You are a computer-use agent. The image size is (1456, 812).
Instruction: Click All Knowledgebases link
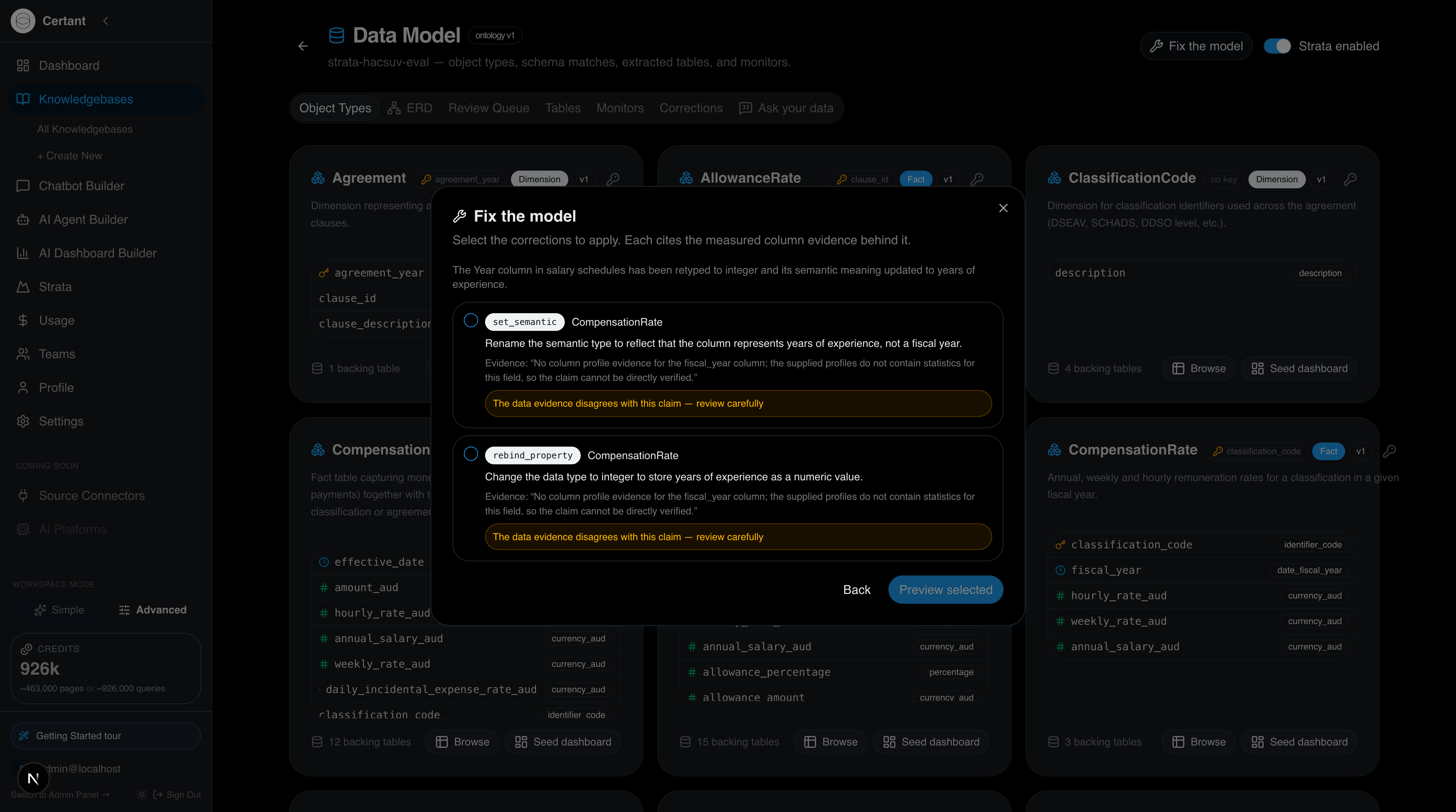point(85,129)
